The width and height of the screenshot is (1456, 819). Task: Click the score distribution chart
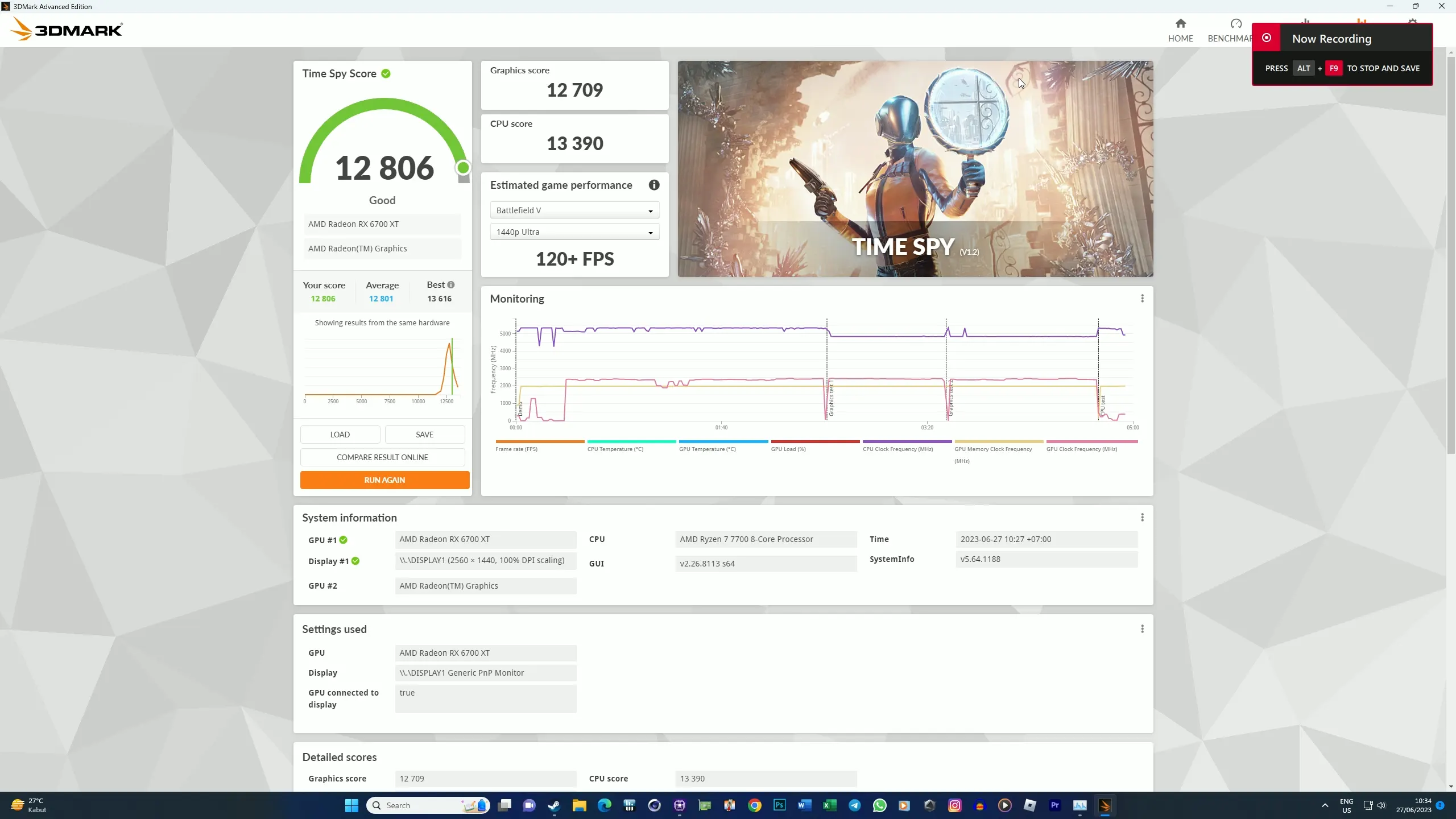[x=382, y=369]
